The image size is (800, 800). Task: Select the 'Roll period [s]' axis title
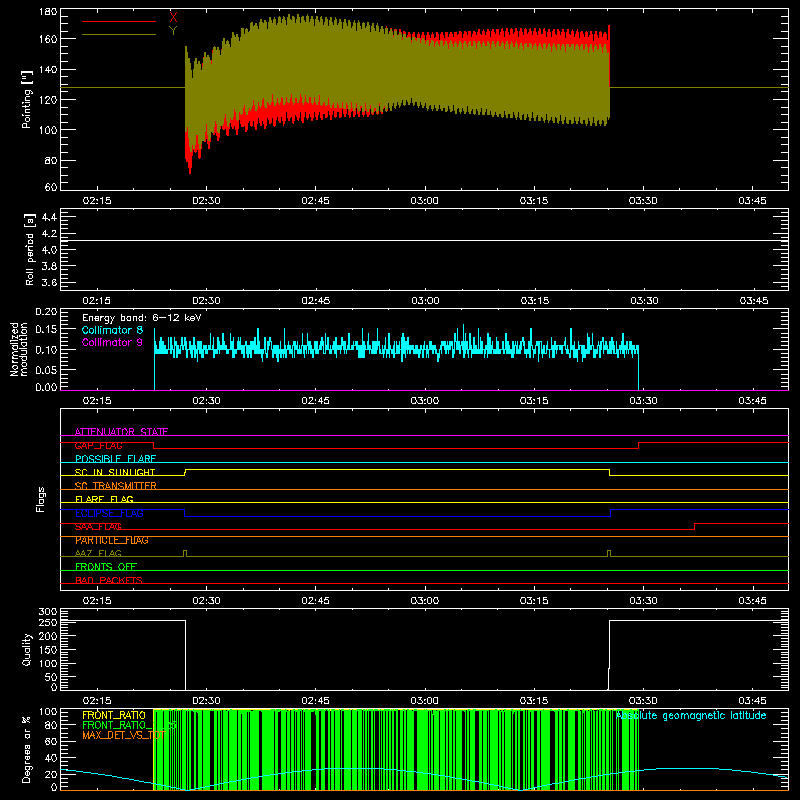click(30, 249)
